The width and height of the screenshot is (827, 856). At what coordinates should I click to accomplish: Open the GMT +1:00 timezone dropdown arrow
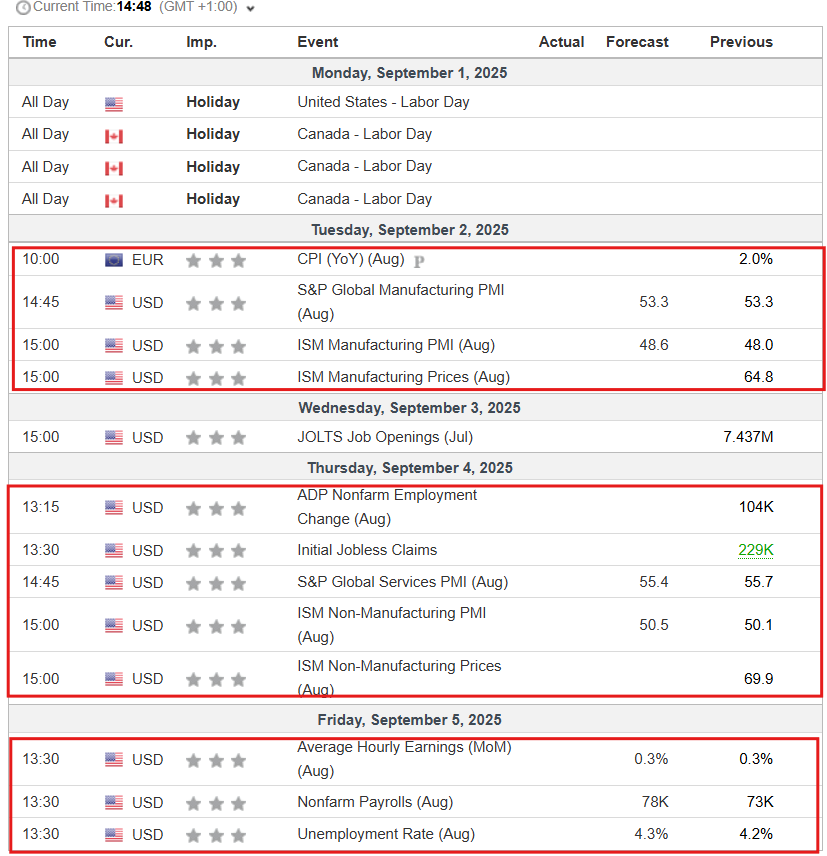pyautogui.click(x=251, y=9)
